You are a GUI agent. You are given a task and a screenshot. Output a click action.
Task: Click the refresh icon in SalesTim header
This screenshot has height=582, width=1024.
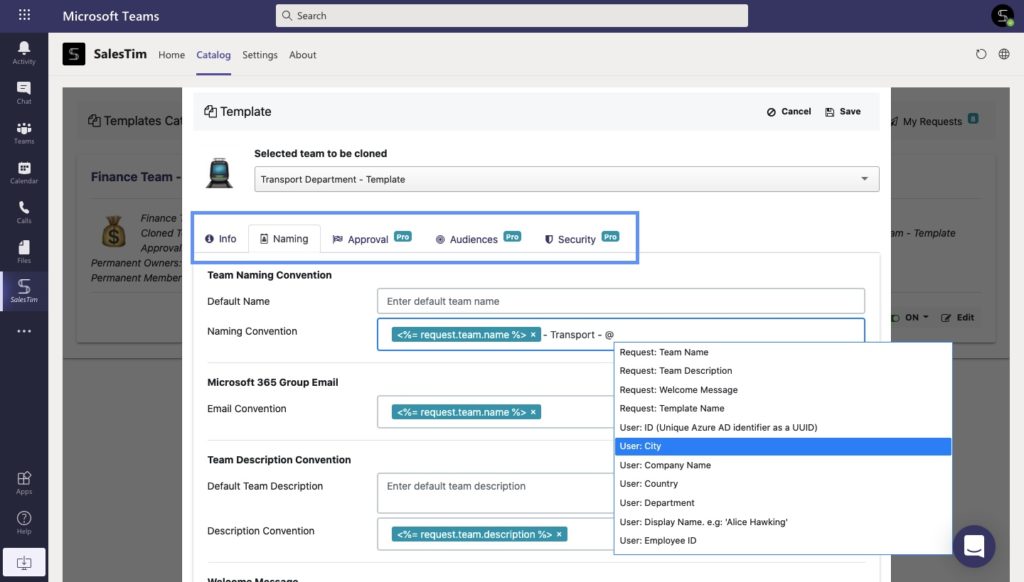(x=981, y=54)
